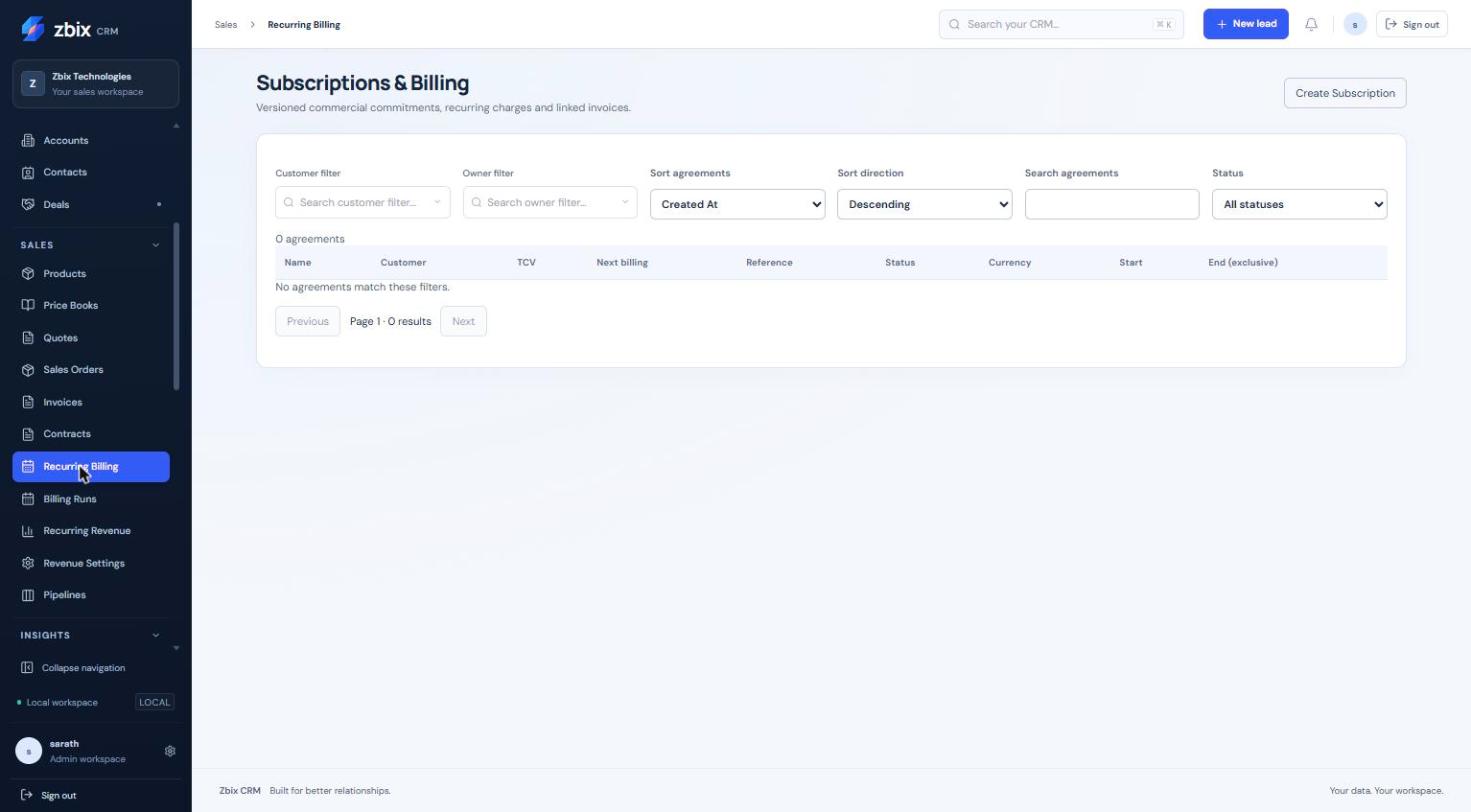
Task: Click the LOCAL badge
Action: pyautogui.click(x=155, y=702)
